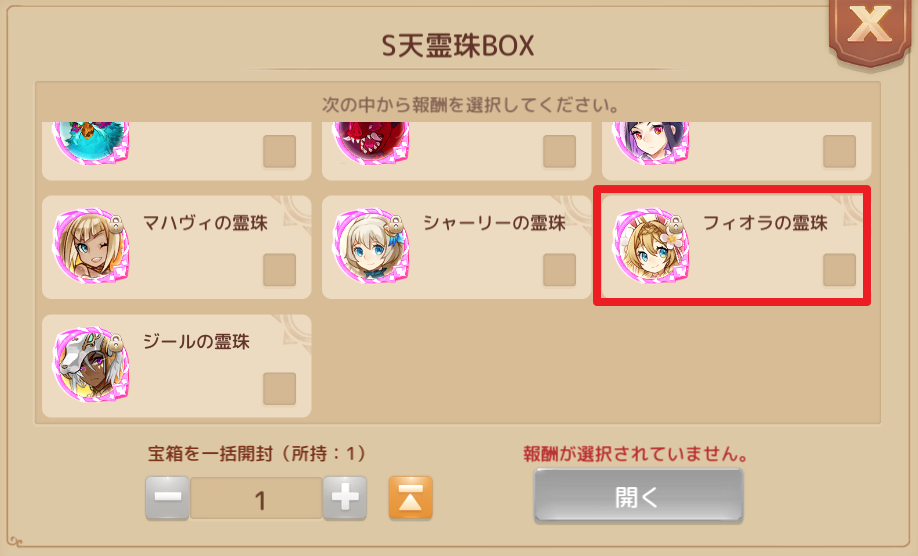Select the ジール spirit orb portrait icon
Screen dimensions: 918x556
(91, 365)
